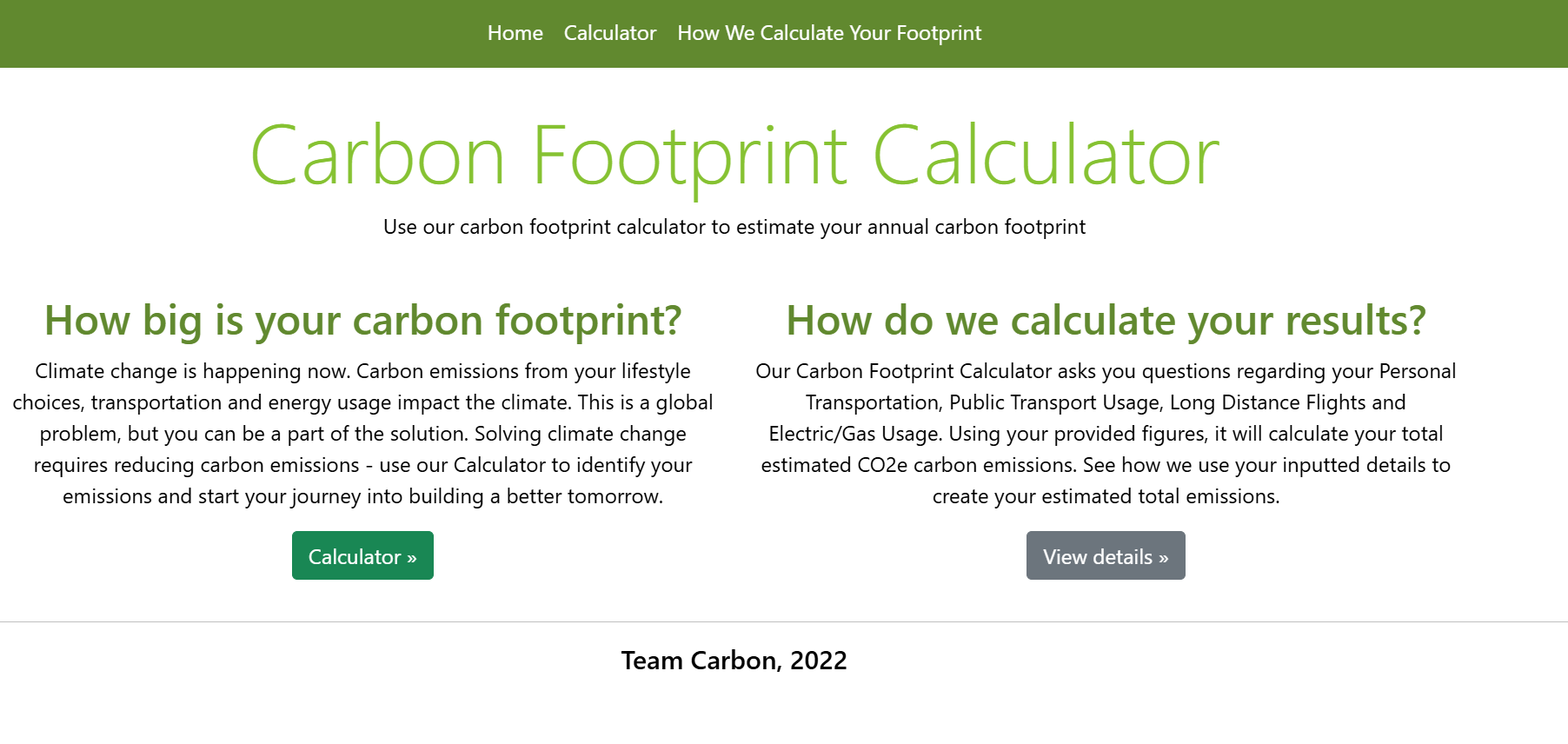Click the subtitle about estimating annual carbon footprint
Image resolution: width=1568 pixels, height=744 pixels.
tap(734, 227)
